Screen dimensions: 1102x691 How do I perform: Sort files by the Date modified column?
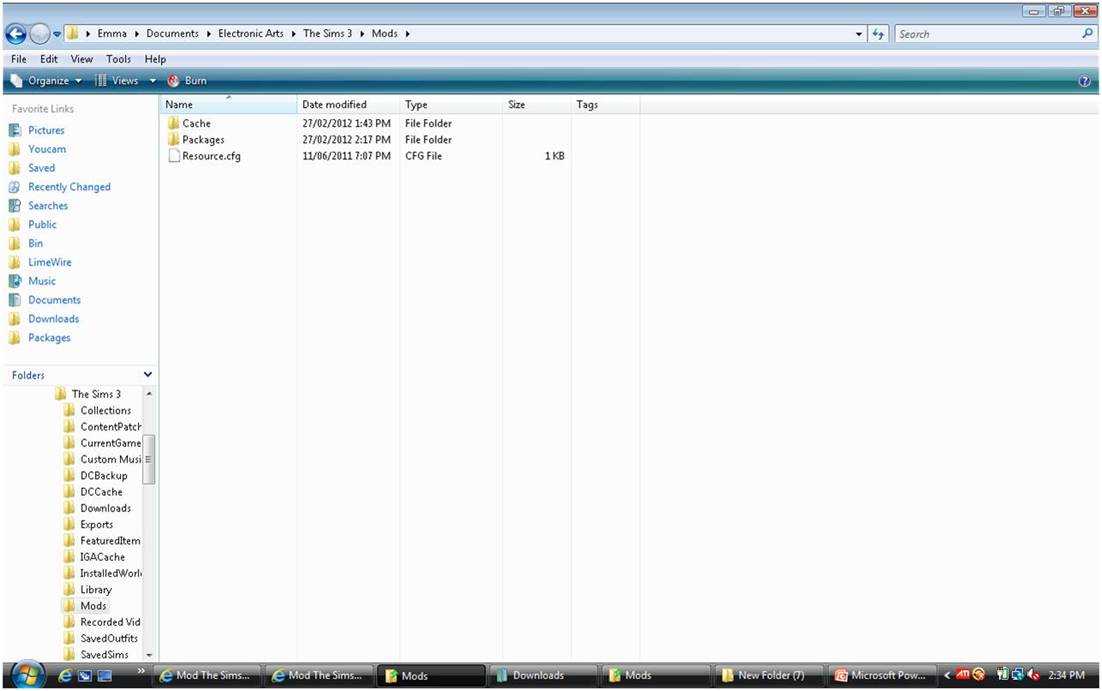pos(334,104)
